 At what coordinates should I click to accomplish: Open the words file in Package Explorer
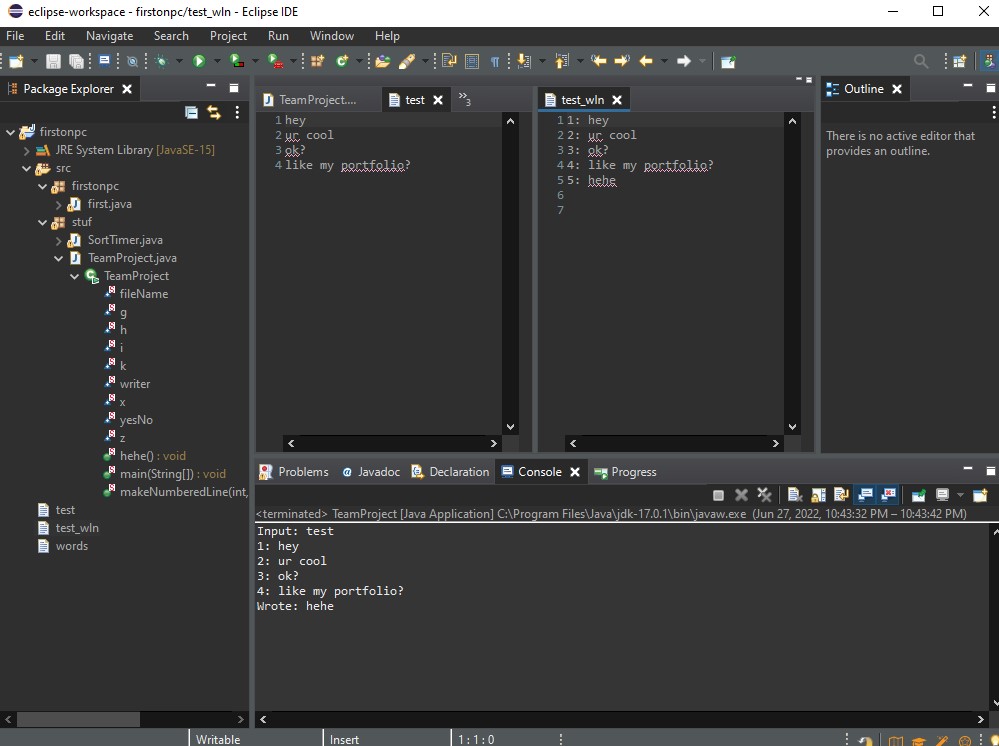point(71,546)
